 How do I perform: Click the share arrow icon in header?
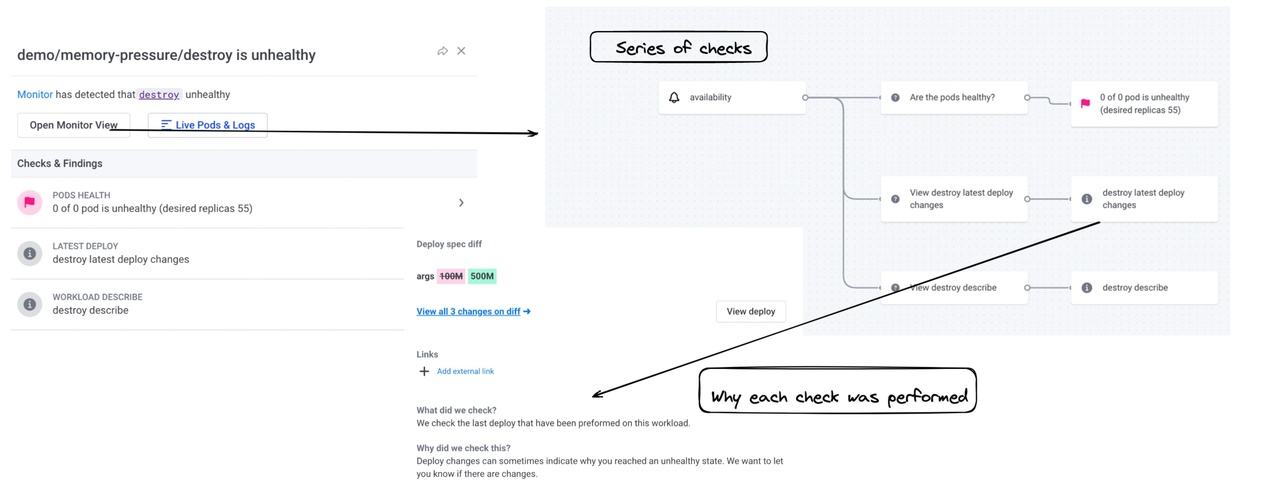pyautogui.click(x=442, y=51)
